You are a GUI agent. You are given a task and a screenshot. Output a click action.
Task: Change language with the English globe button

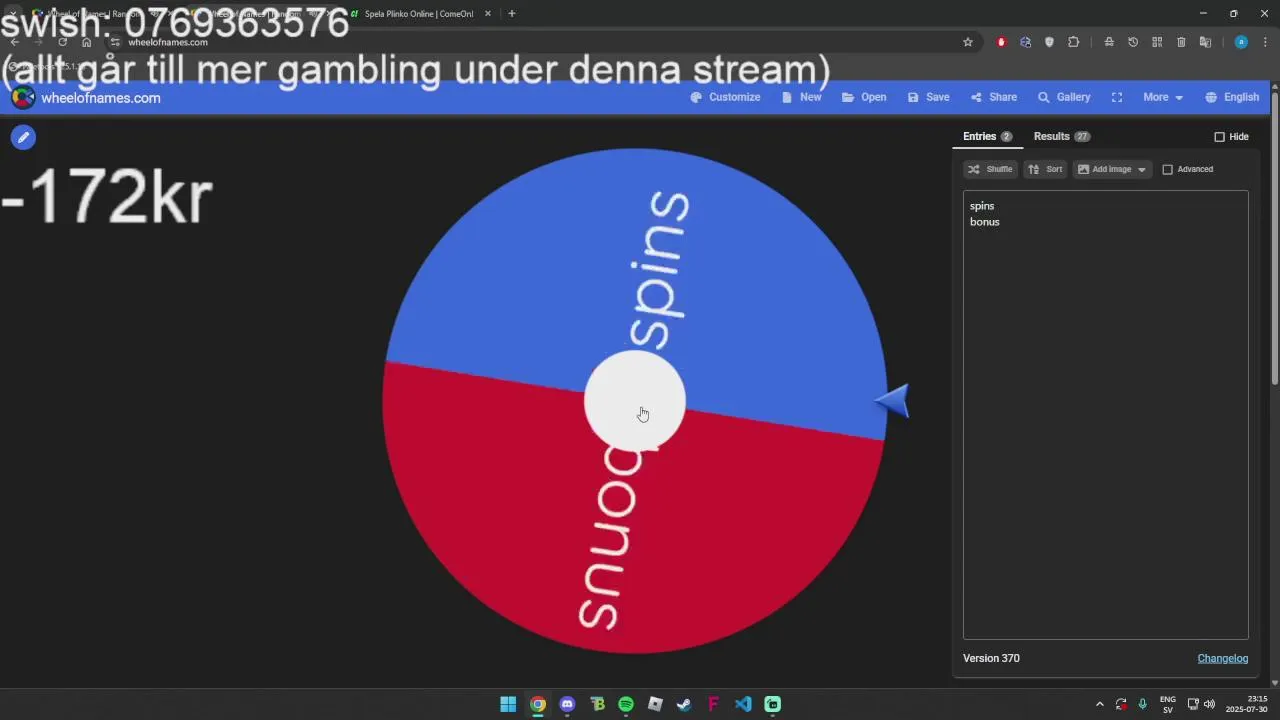1232,97
